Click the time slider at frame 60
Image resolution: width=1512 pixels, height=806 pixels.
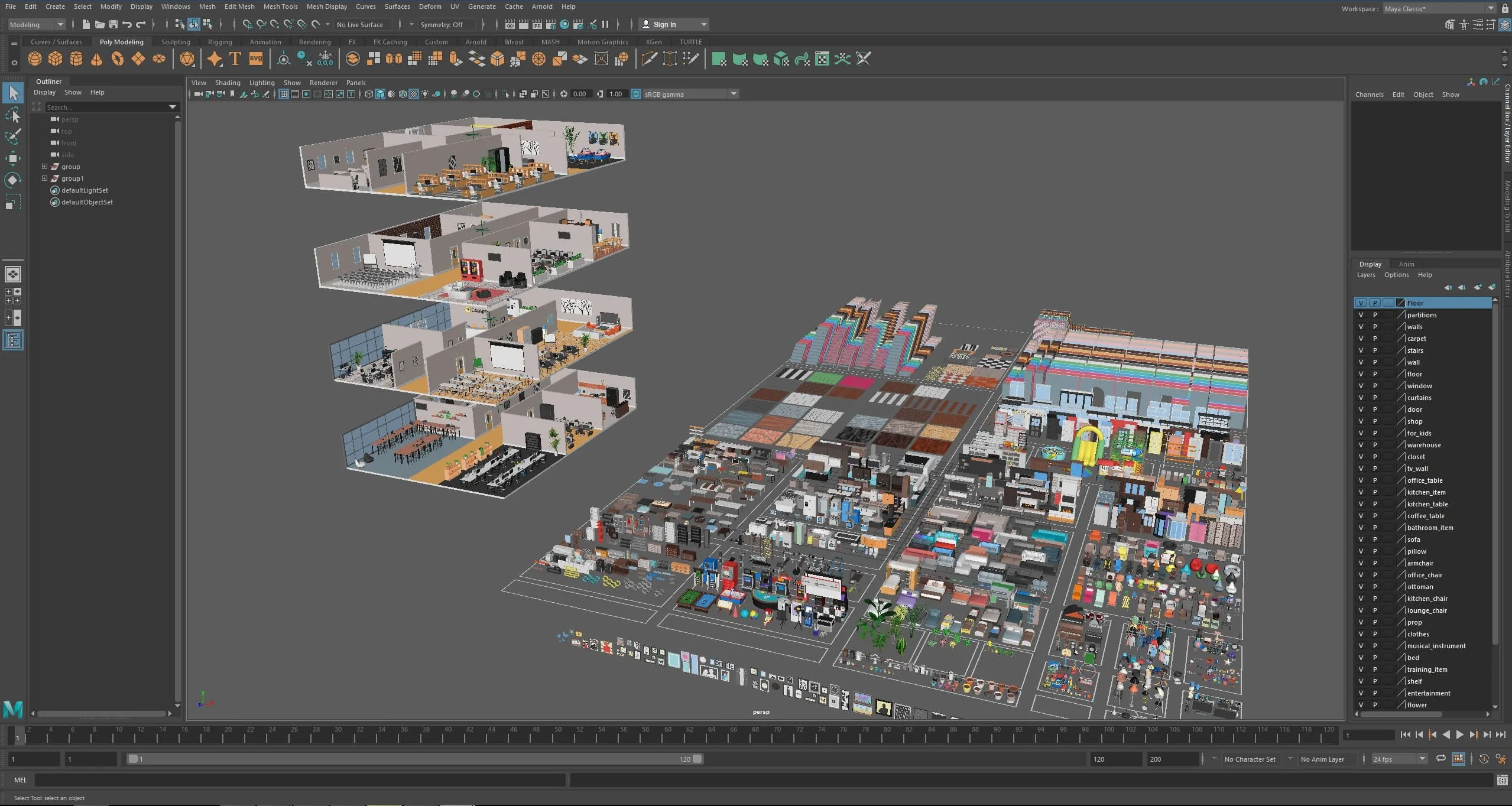pyautogui.click(x=667, y=736)
